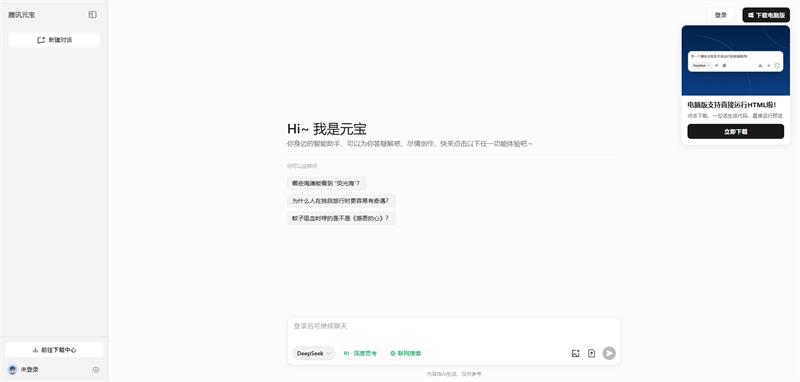Click the send message arrow button
Viewport: 800px width, 382px height.
coord(609,353)
